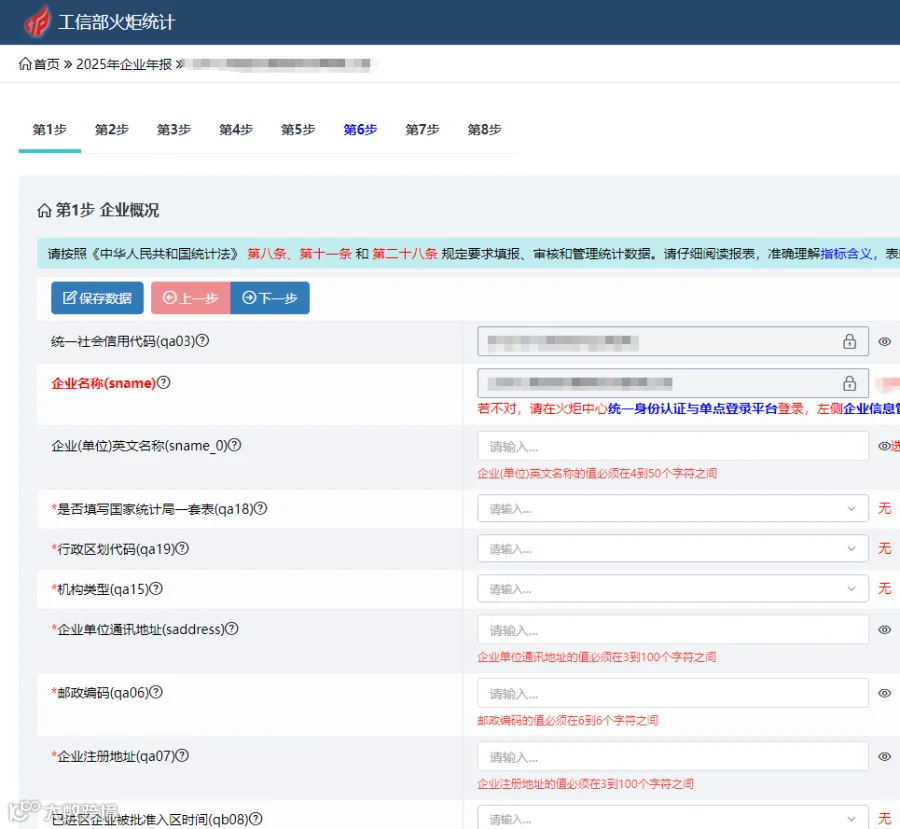The width and height of the screenshot is (900, 829).
Task: Click help icon beside 已进区企业被批准入区时间(qb08)
Action: pos(256,819)
